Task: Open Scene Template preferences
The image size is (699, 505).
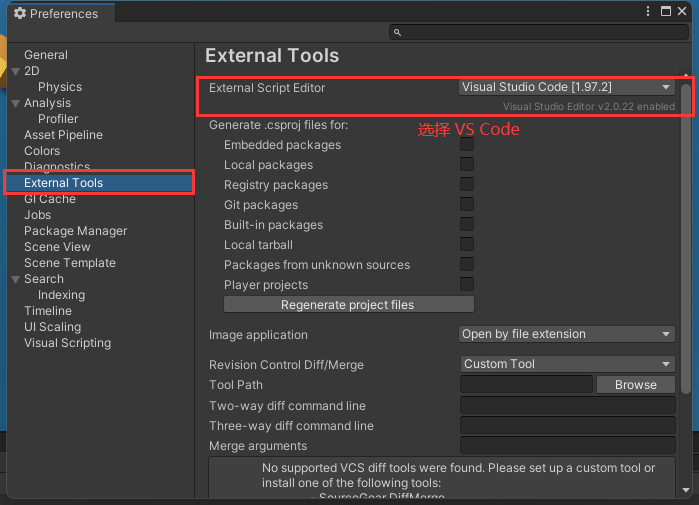Action: [70, 263]
